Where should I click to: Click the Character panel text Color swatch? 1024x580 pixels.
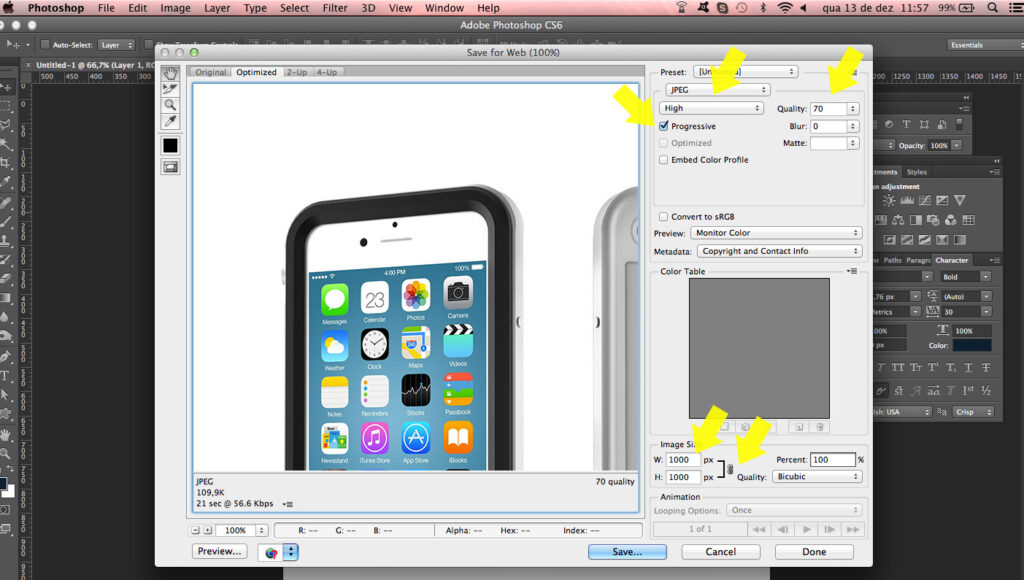(971, 346)
